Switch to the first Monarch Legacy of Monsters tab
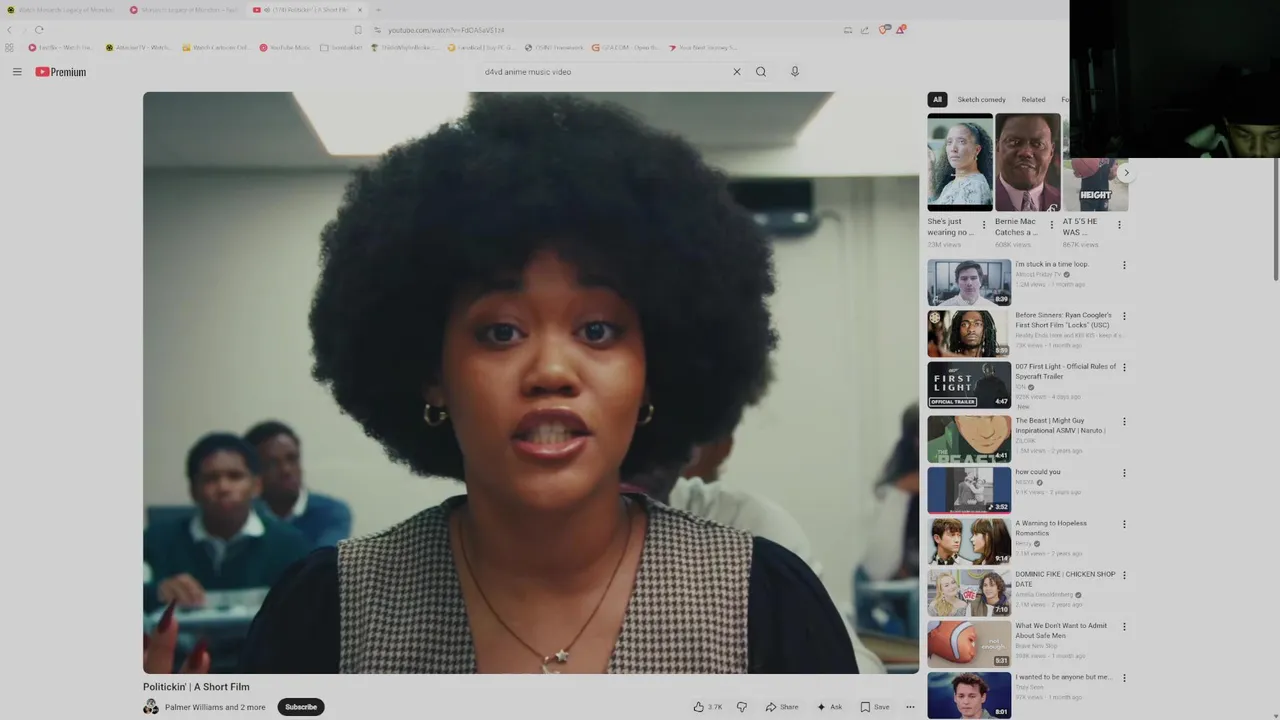Viewport: 1280px width, 720px height. 60,10
